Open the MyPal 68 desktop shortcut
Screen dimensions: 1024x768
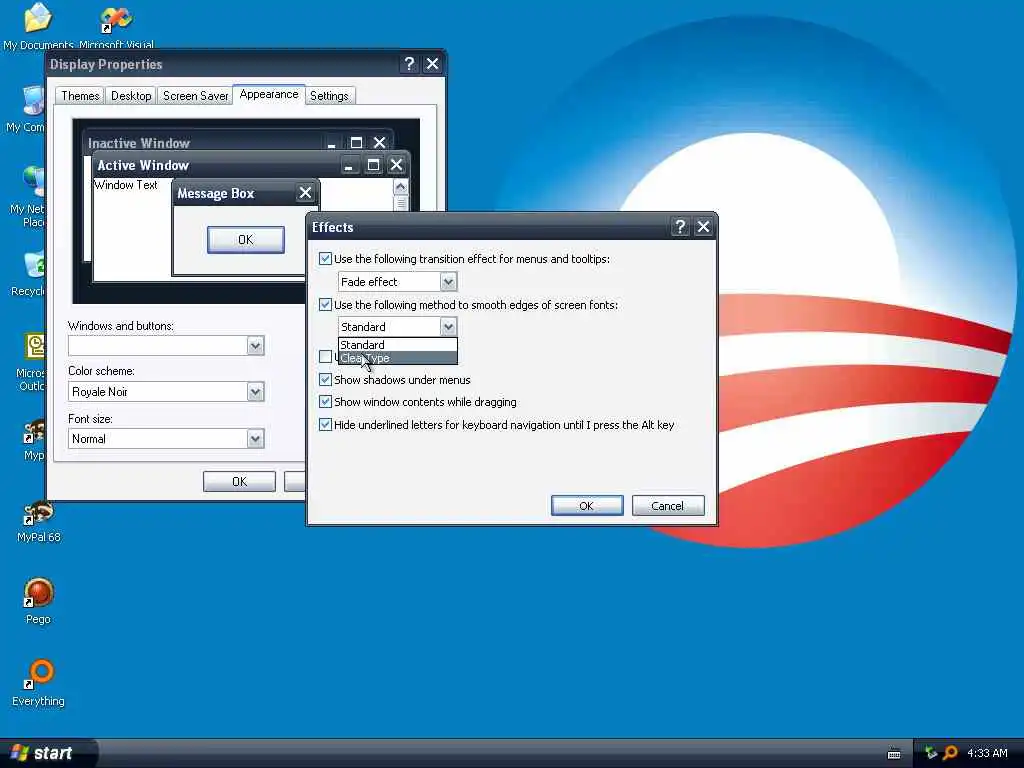pyautogui.click(x=39, y=522)
